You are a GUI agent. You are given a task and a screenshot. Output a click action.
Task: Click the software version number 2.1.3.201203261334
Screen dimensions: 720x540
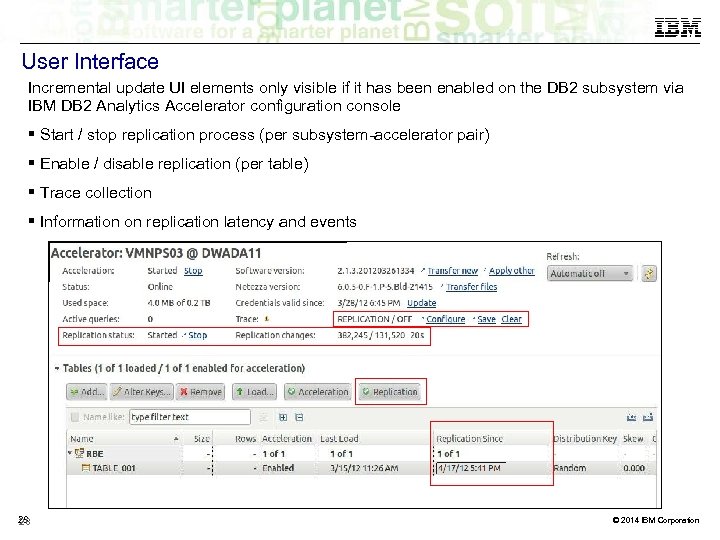(376, 270)
